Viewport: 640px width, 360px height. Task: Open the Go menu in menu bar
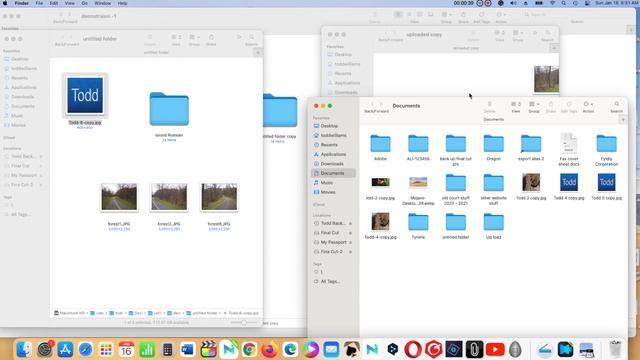[84, 3]
